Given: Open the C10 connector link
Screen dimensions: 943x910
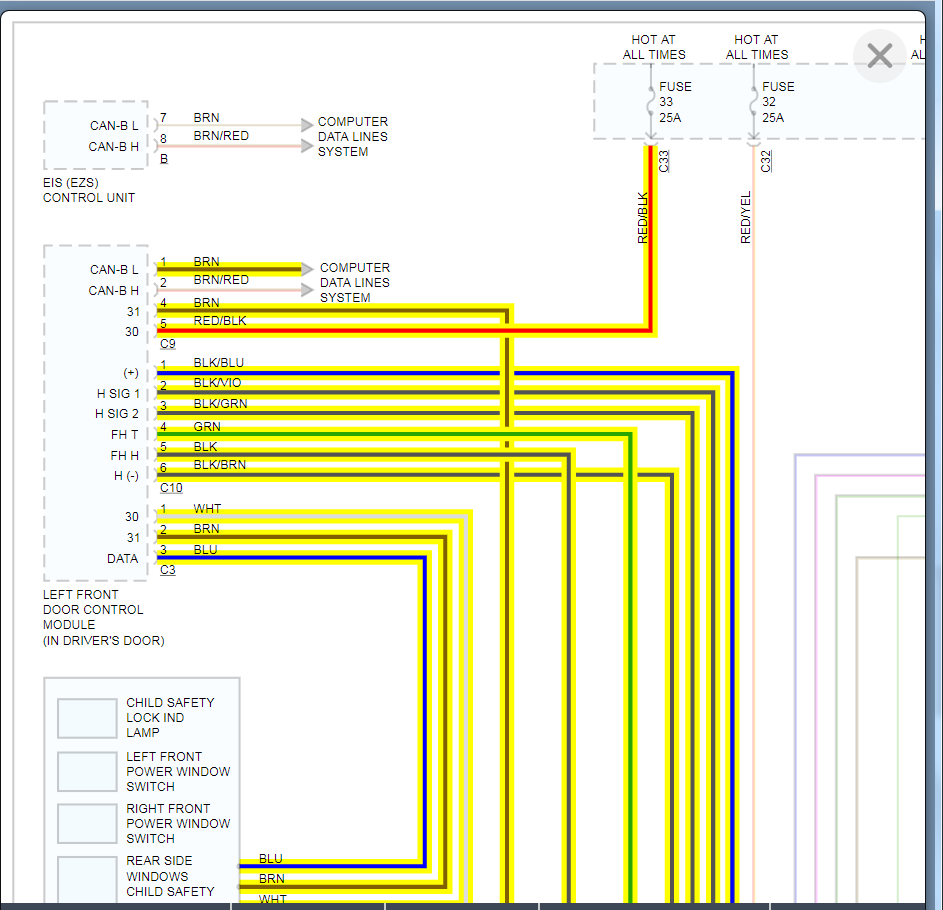Looking at the screenshot, I should point(171,488).
